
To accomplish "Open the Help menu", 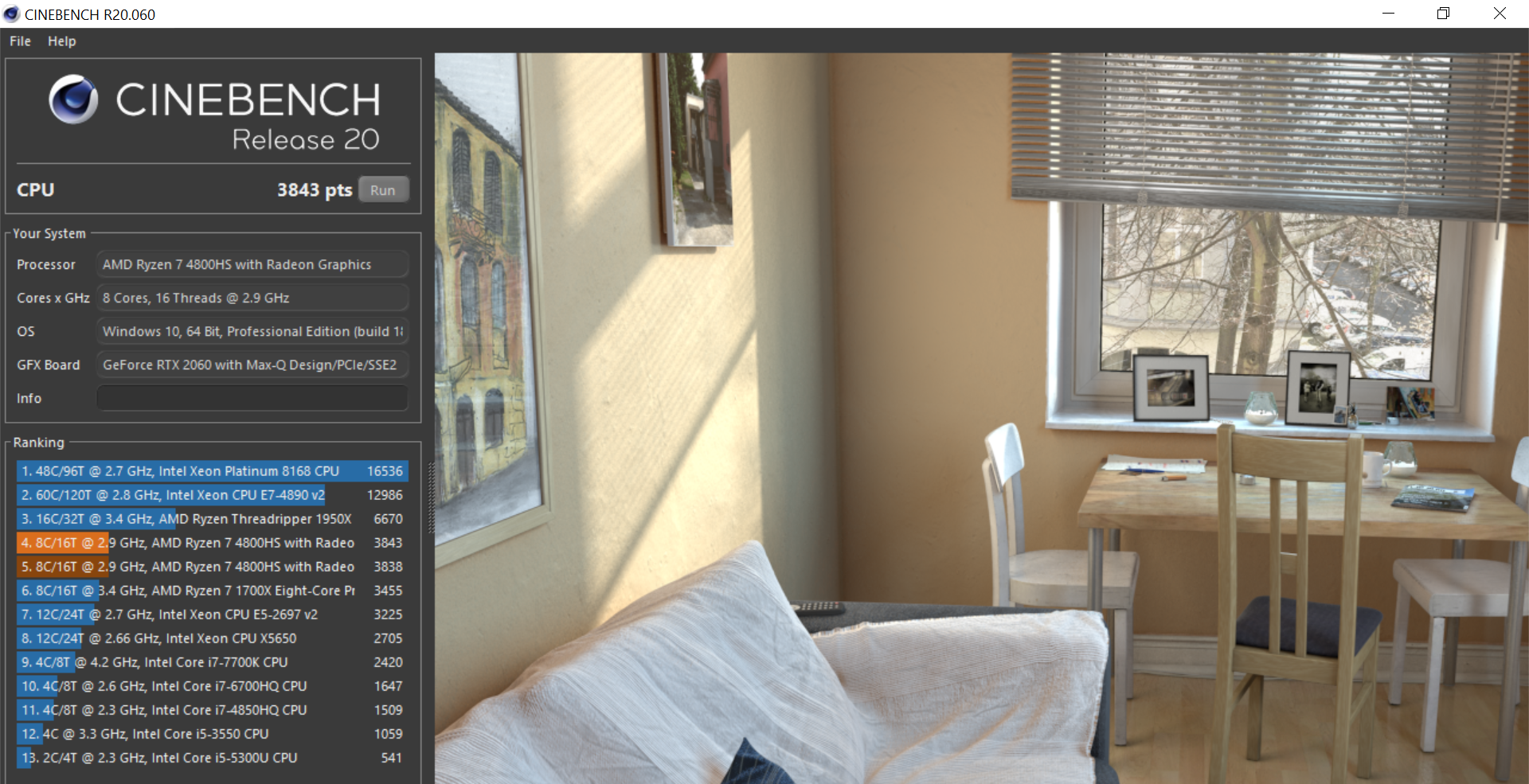I will [x=61, y=41].
